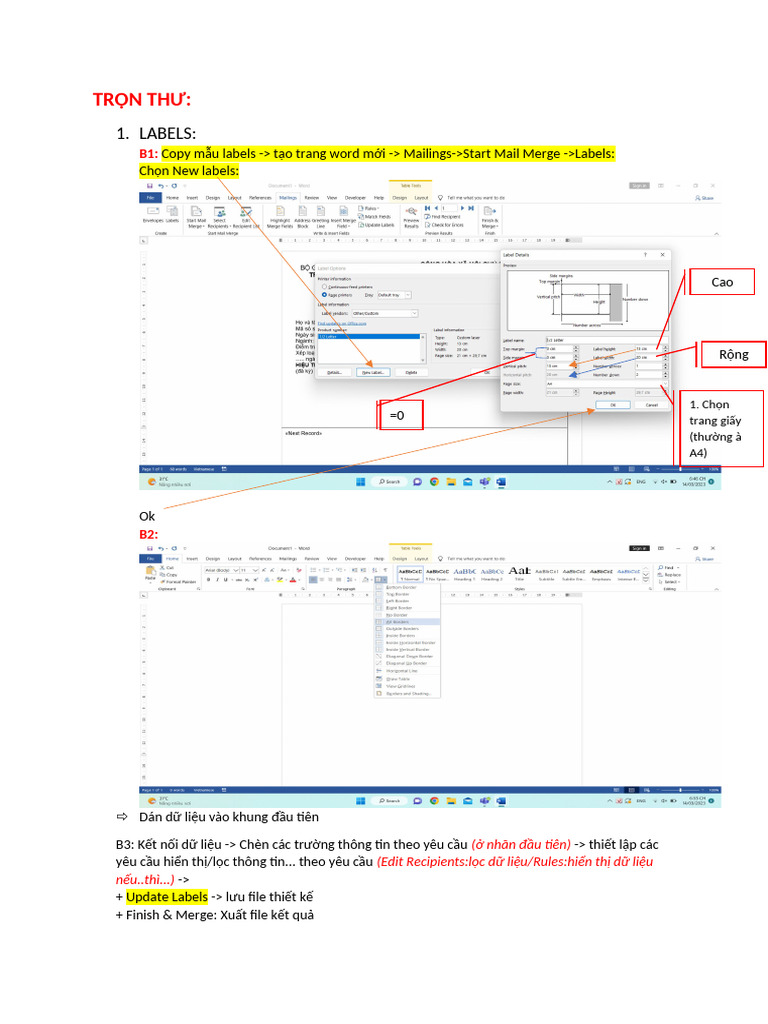
Task: Click Replace in lower screenshot Editing group
Action: 669,575
